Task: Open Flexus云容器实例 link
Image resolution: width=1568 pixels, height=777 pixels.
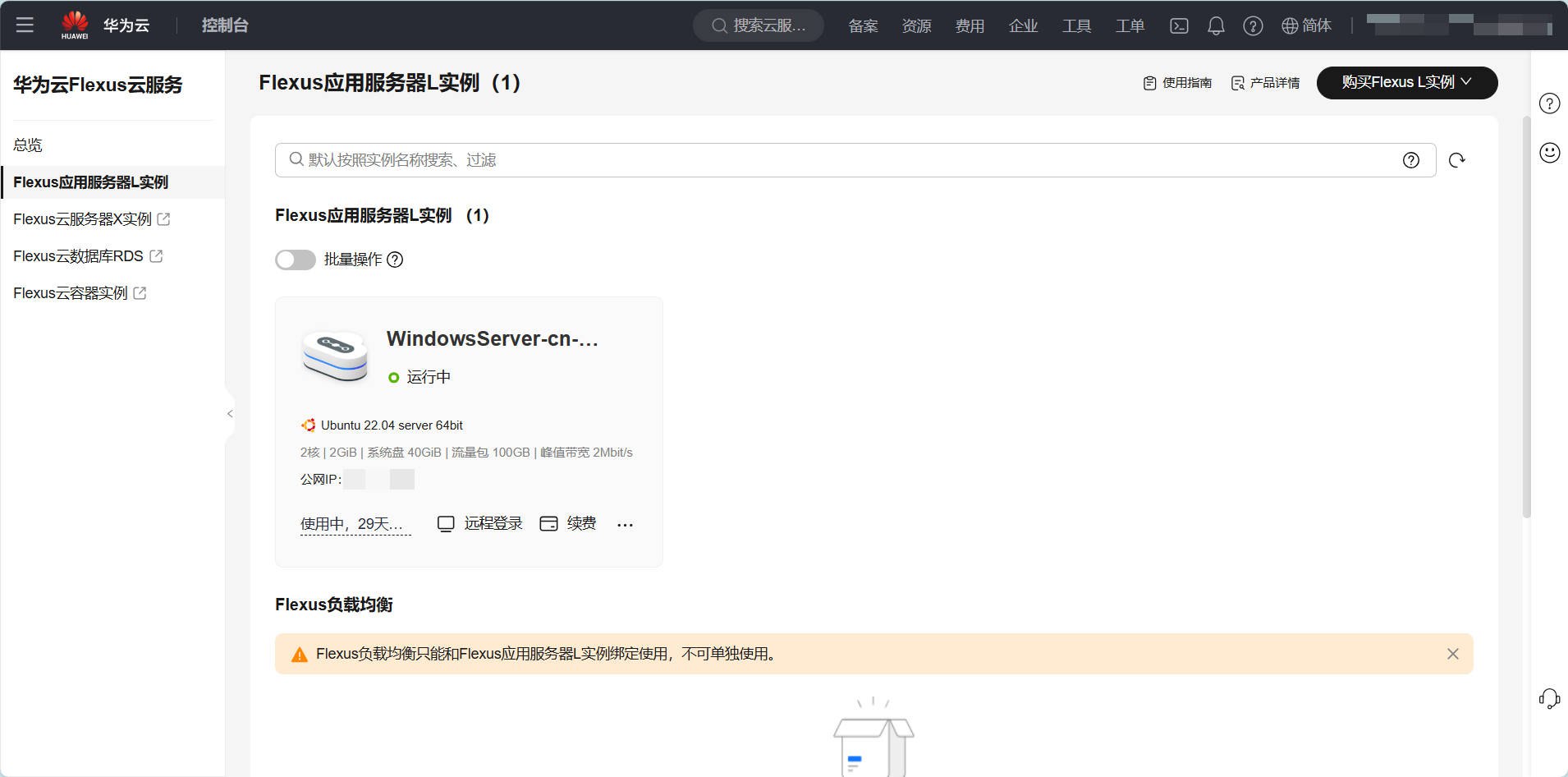Action: point(71,293)
